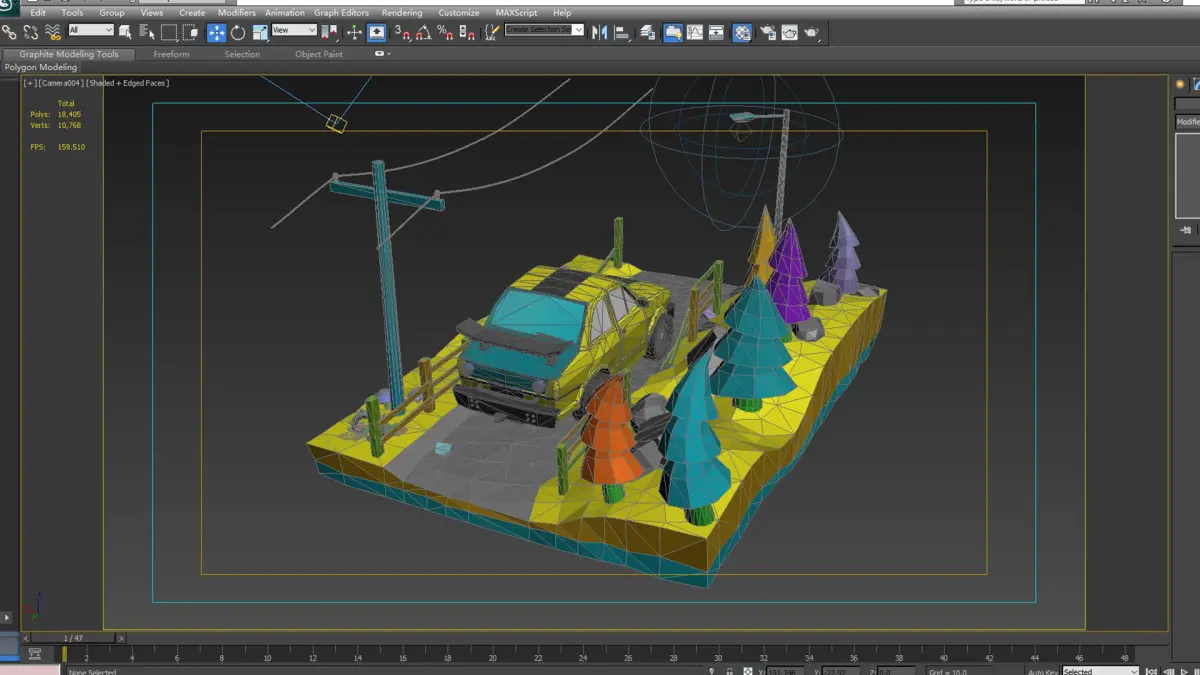Click the Bind to Space Warp icon
The width and height of the screenshot is (1200, 675).
click(53, 33)
